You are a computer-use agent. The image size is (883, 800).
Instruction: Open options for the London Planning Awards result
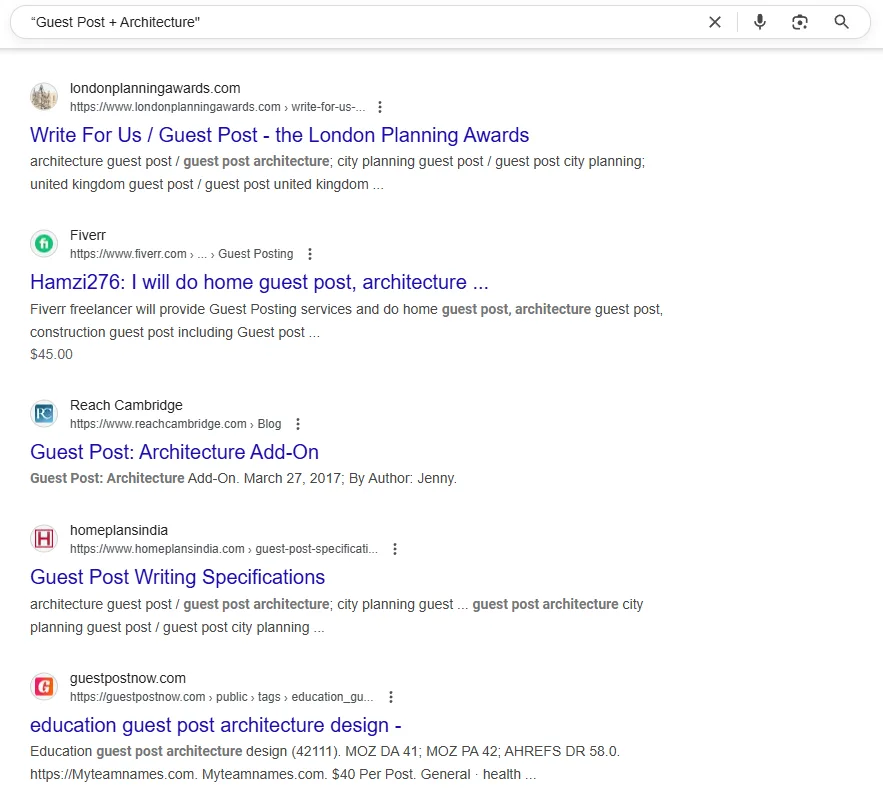[380, 106]
